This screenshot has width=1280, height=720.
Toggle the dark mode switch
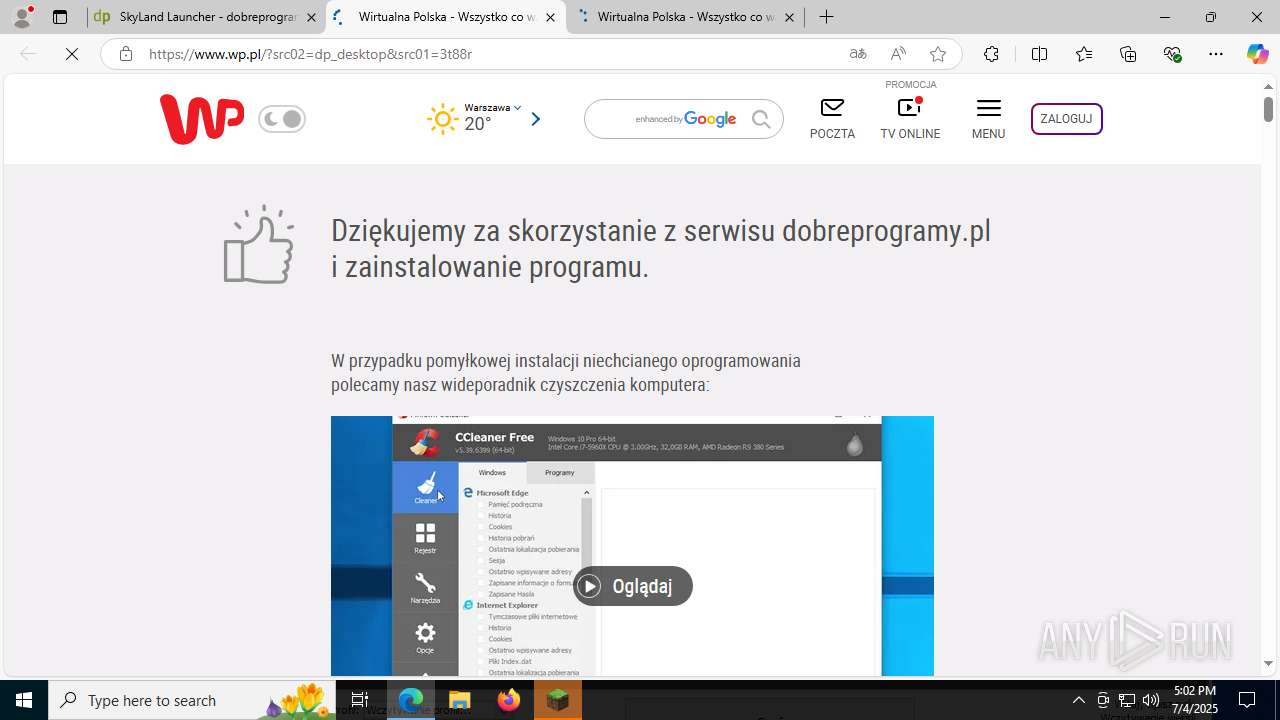282,119
